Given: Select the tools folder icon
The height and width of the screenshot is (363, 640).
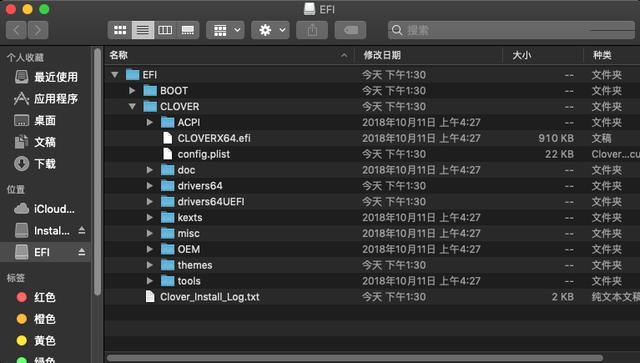Looking at the screenshot, I should click(168, 281).
